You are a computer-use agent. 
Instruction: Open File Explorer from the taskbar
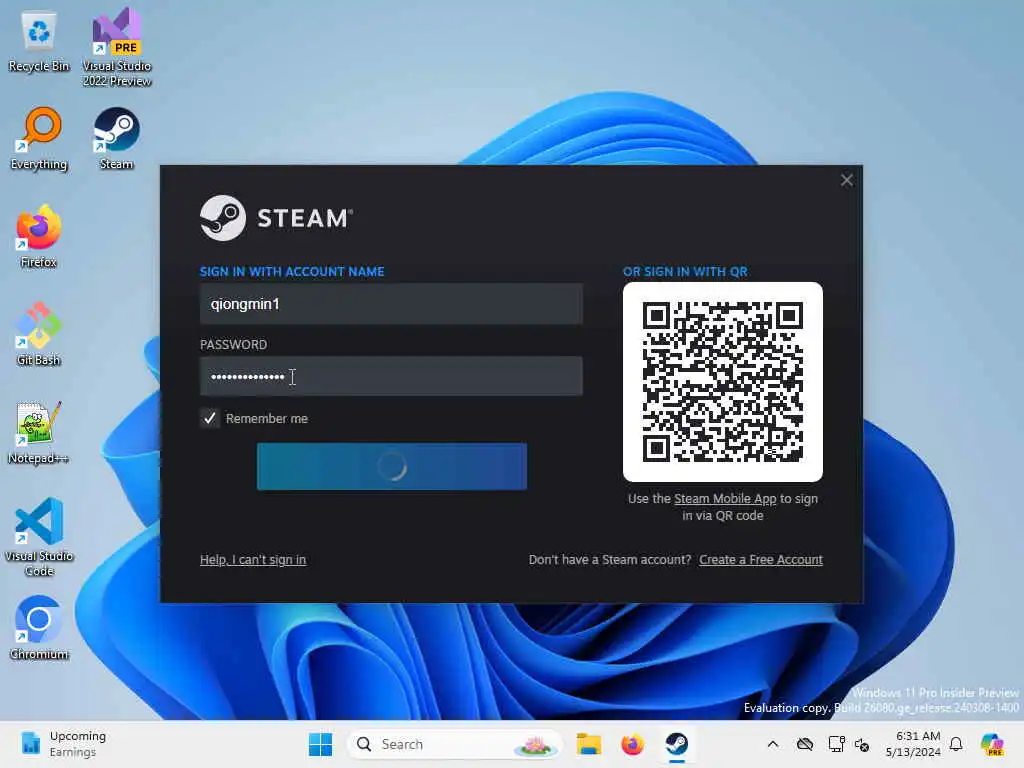click(588, 744)
